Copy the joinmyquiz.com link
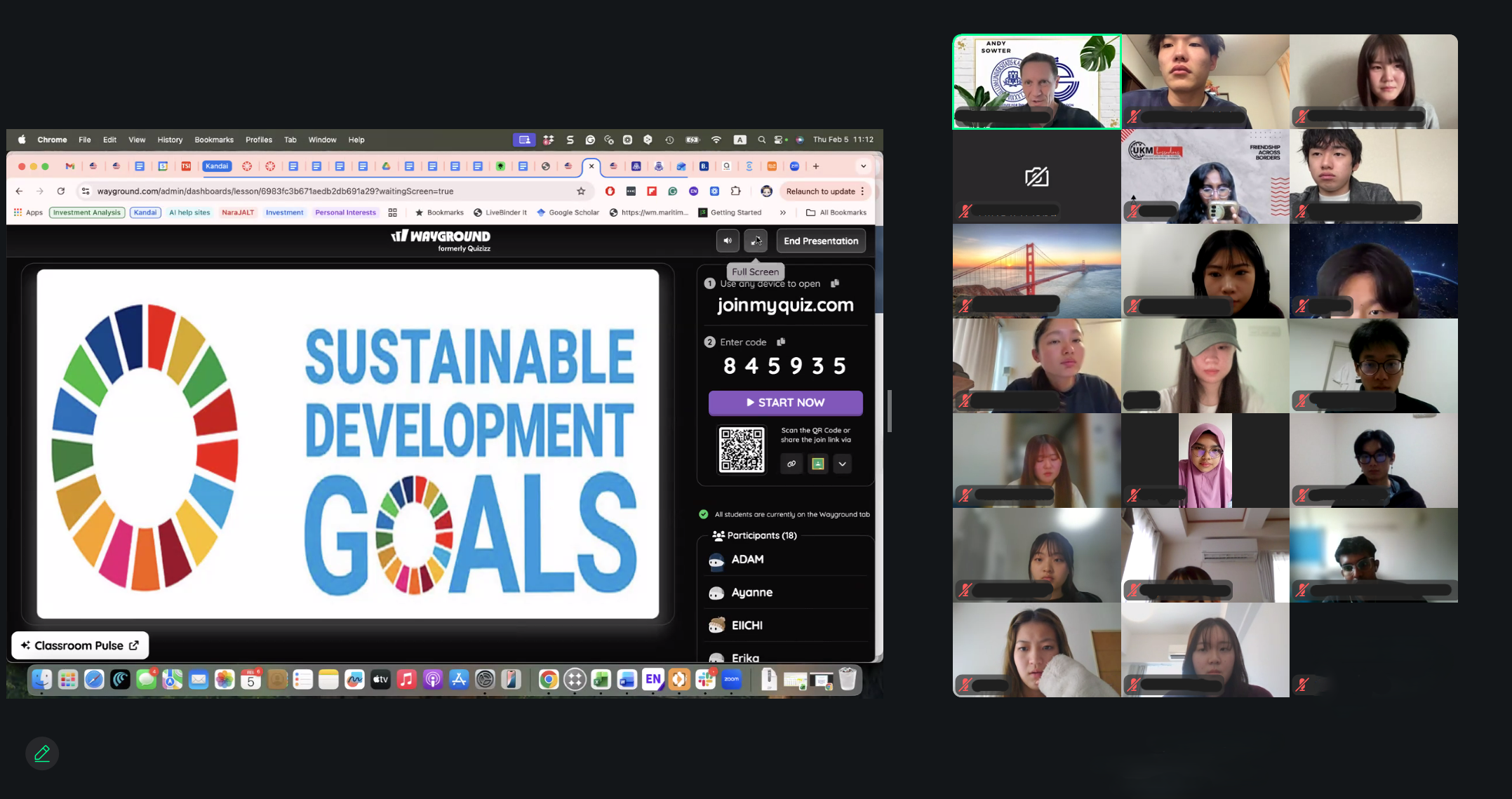 click(835, 283)
